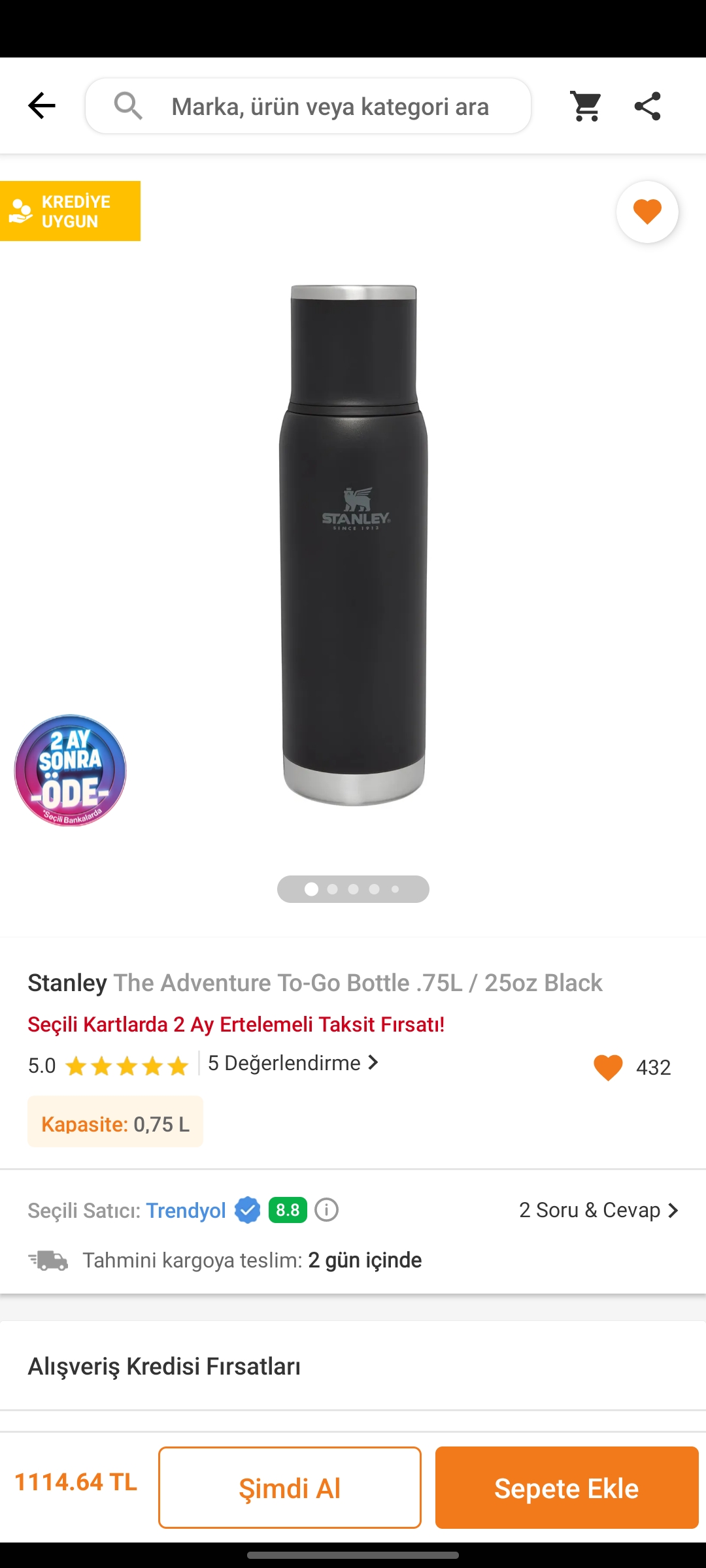The width and height of the screenshot is (706, 1568).
Task: Tap the orange heart beside 432
Action: [608, 1068]
